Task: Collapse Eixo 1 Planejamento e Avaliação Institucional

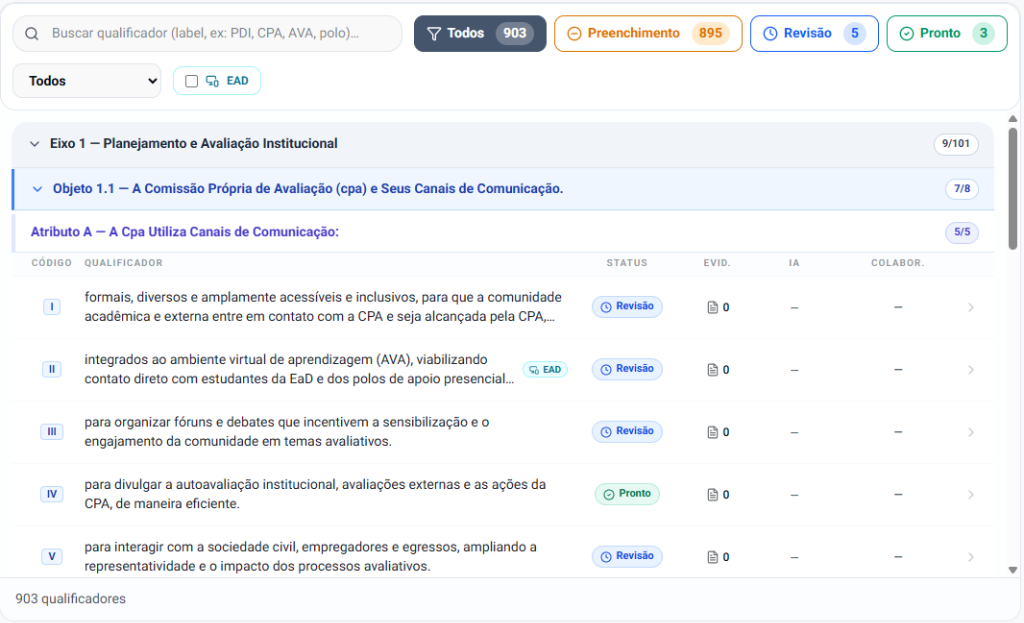Action: pyautogui.click(x=35, y=144)
